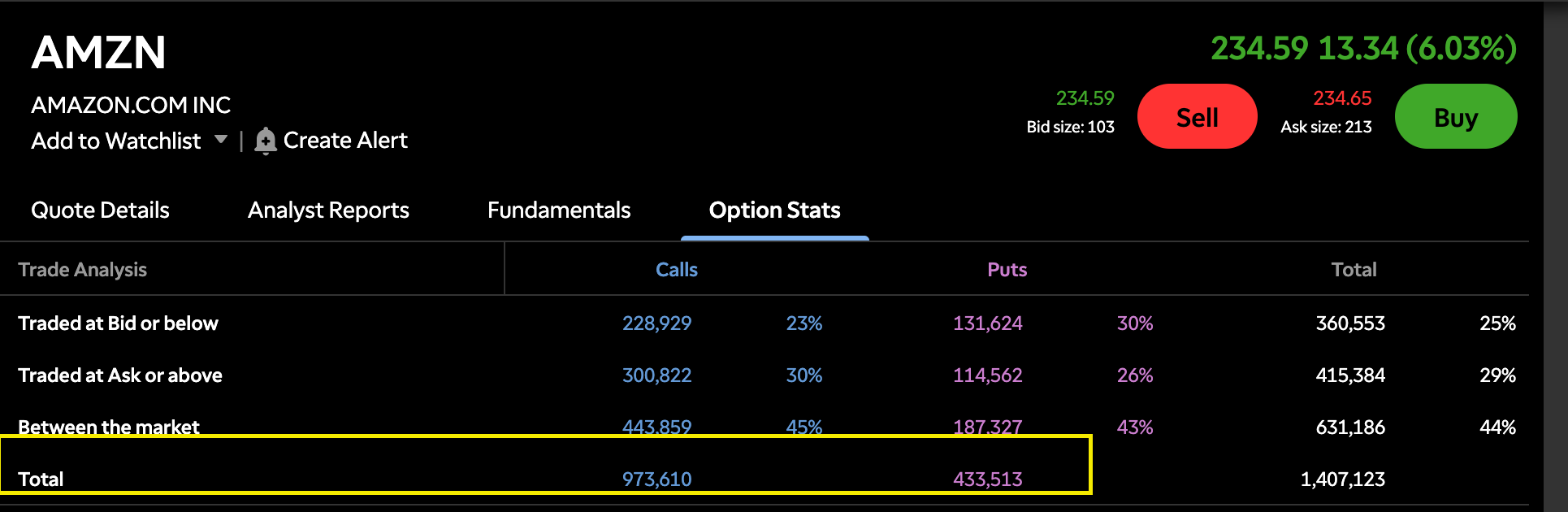Open the Quote Details tab
Image resolution: width=1568 pixels, height=512 pixels.
click(x=100, y=210)
